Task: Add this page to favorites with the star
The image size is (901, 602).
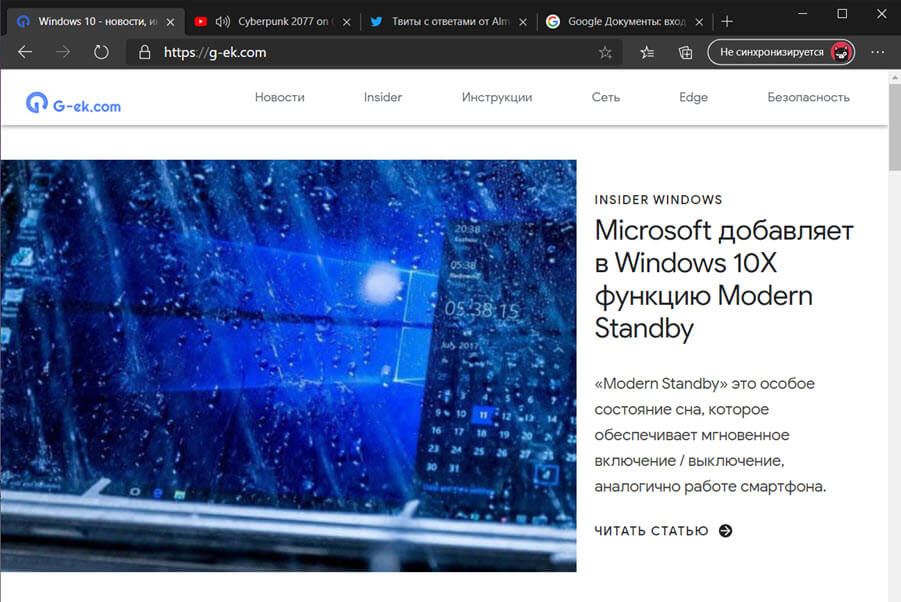Action: coord(605,52)
